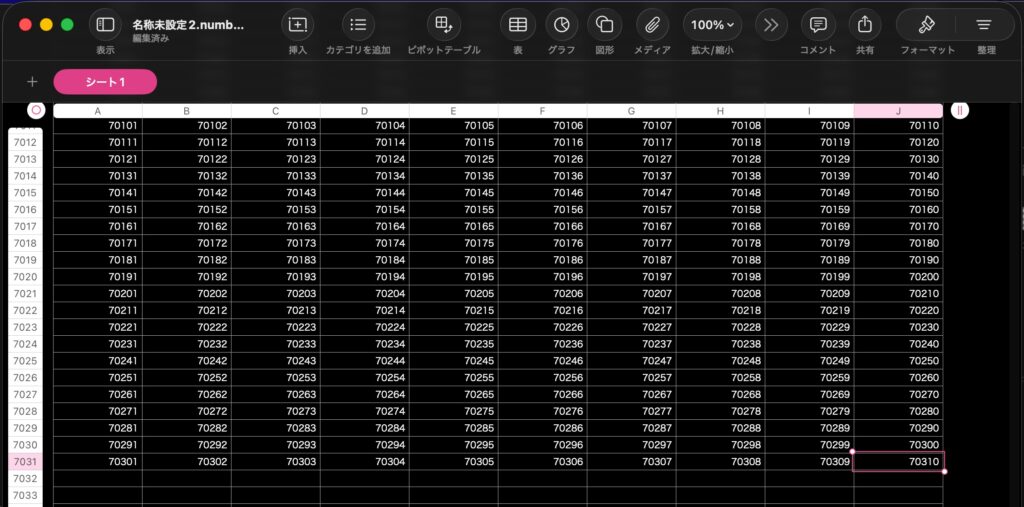
Task: Share the spreadsheet via 共有
Action: coord(864,25)
